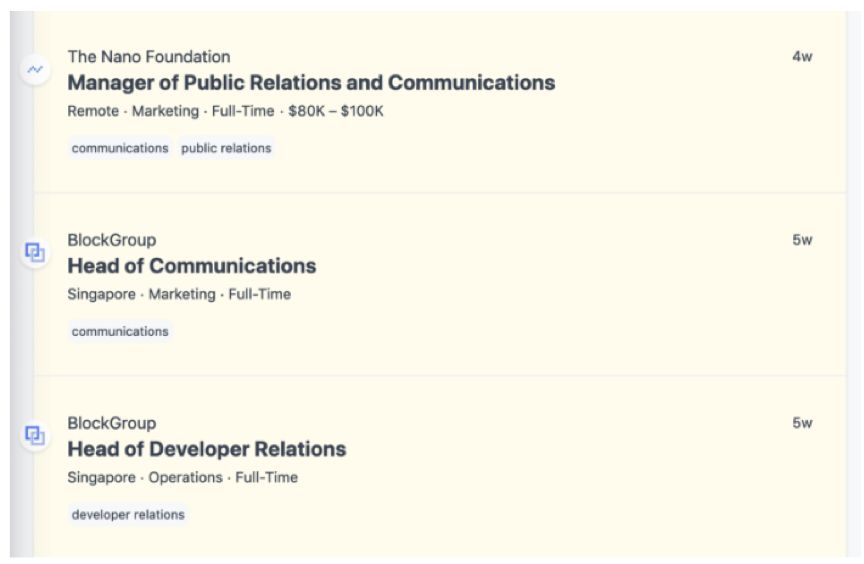Open the Manager of Public Relations and Communications job
The height and width of the screenshot is (564, 864).
[311, 83]
